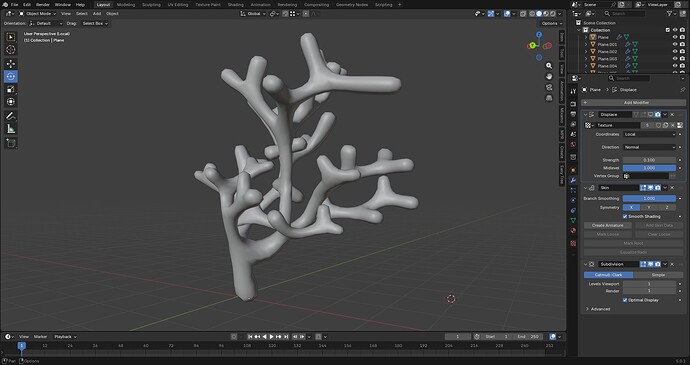The width and height of the screenshot is (690, 365).
Task: Adjust the Displace Midlevel slider
Action: pyautogui.click(x=649, y=168)
